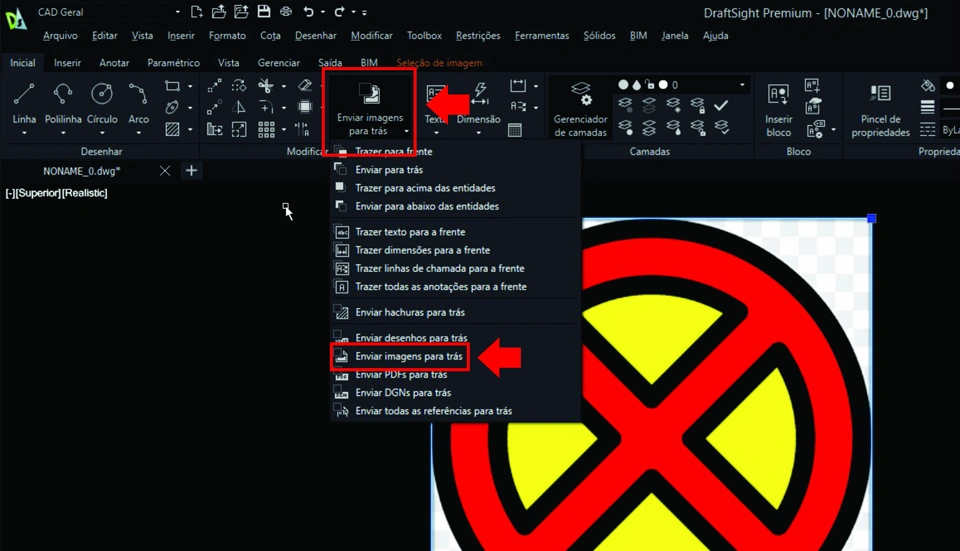Choose Trazer dimensões para a frente
Image resolution: width=960 pixels, height=551 pixels.
click(x=455, y=250)
